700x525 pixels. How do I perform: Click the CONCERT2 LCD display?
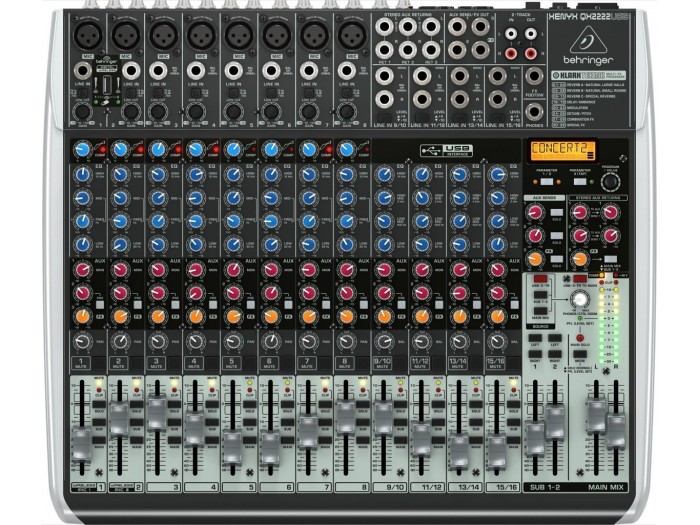point(563,150)
